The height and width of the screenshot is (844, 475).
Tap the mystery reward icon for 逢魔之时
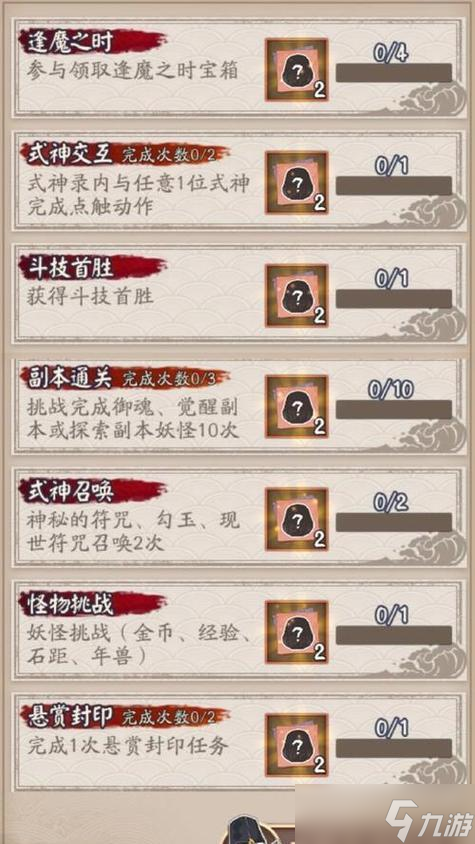[297, 70]
